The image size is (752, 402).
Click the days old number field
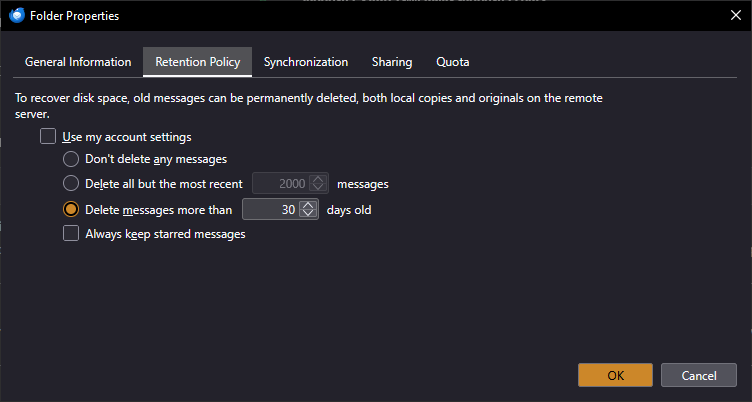click(270, 210)
